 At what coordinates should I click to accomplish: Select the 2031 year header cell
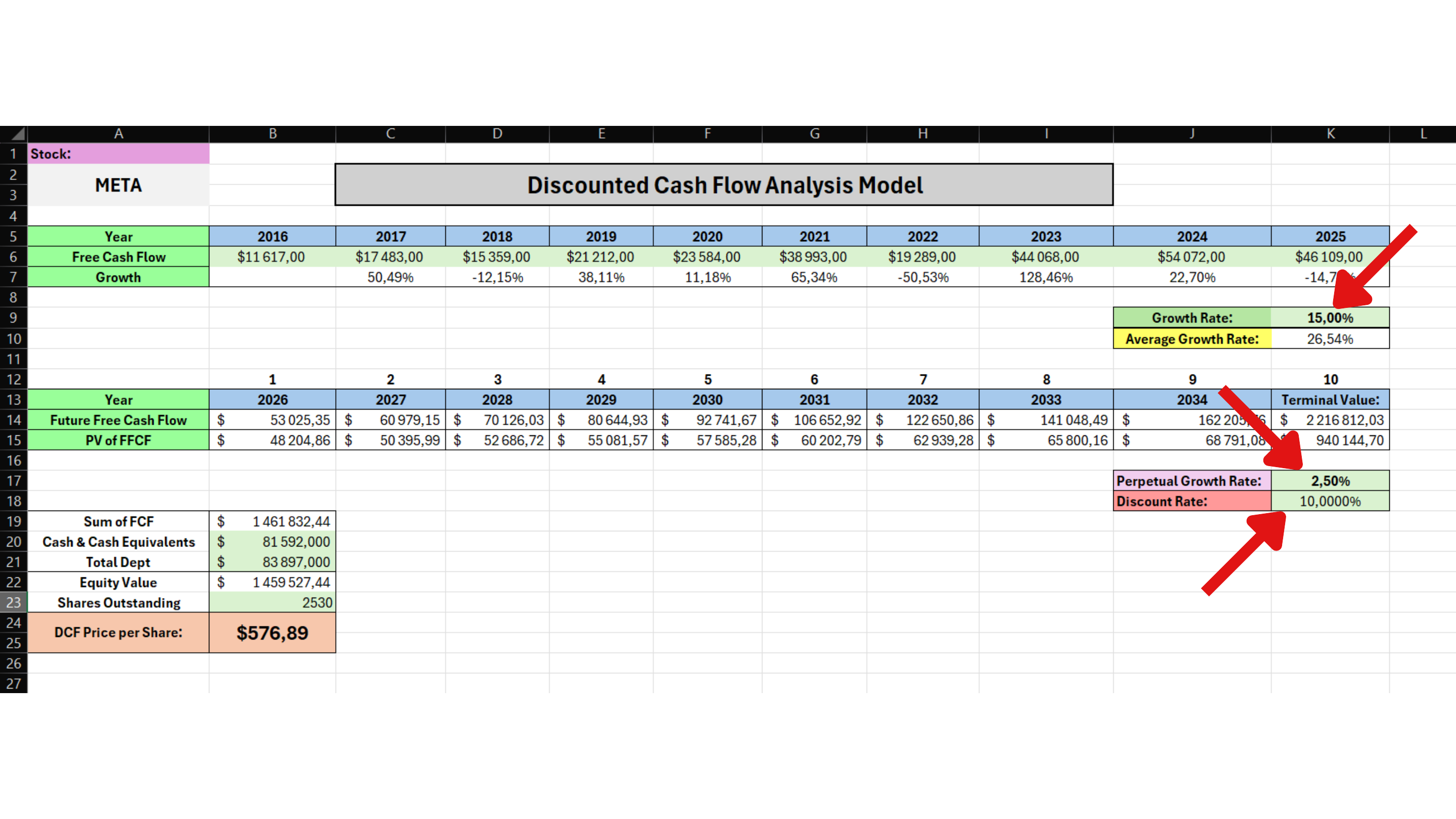(x=814, y=399)
